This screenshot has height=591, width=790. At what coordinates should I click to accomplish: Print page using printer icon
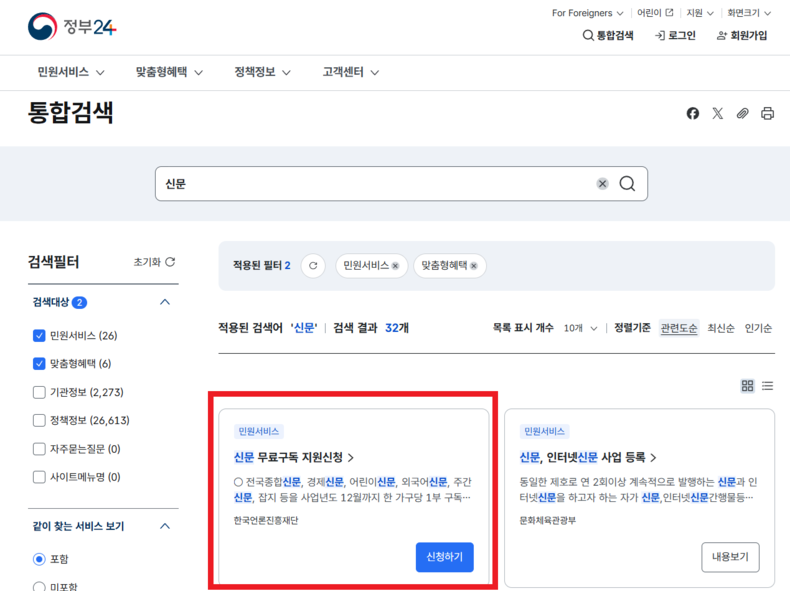point(768,114)
